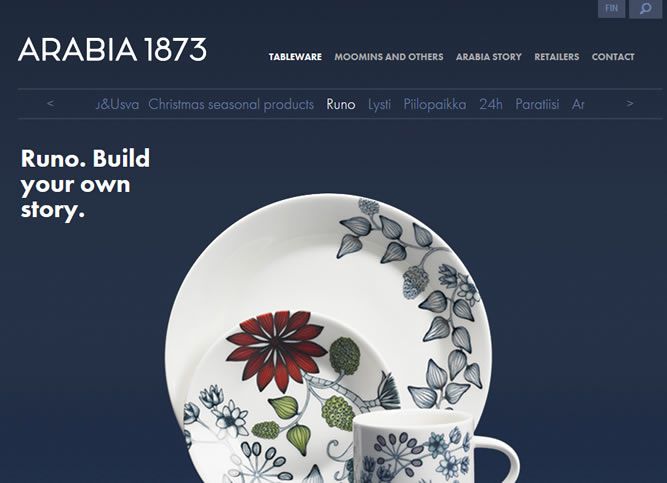This screenshot has width=667, height=483.
Task: Open the CONTACT page
Action: [x=613, y=57]
